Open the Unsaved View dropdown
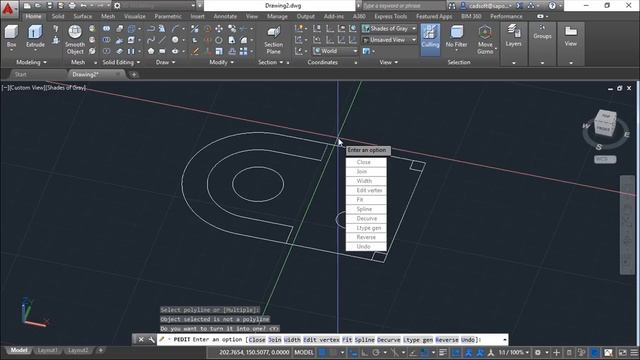Image resolution: width=640 pixels, height=360 pixels. (389, 40)
